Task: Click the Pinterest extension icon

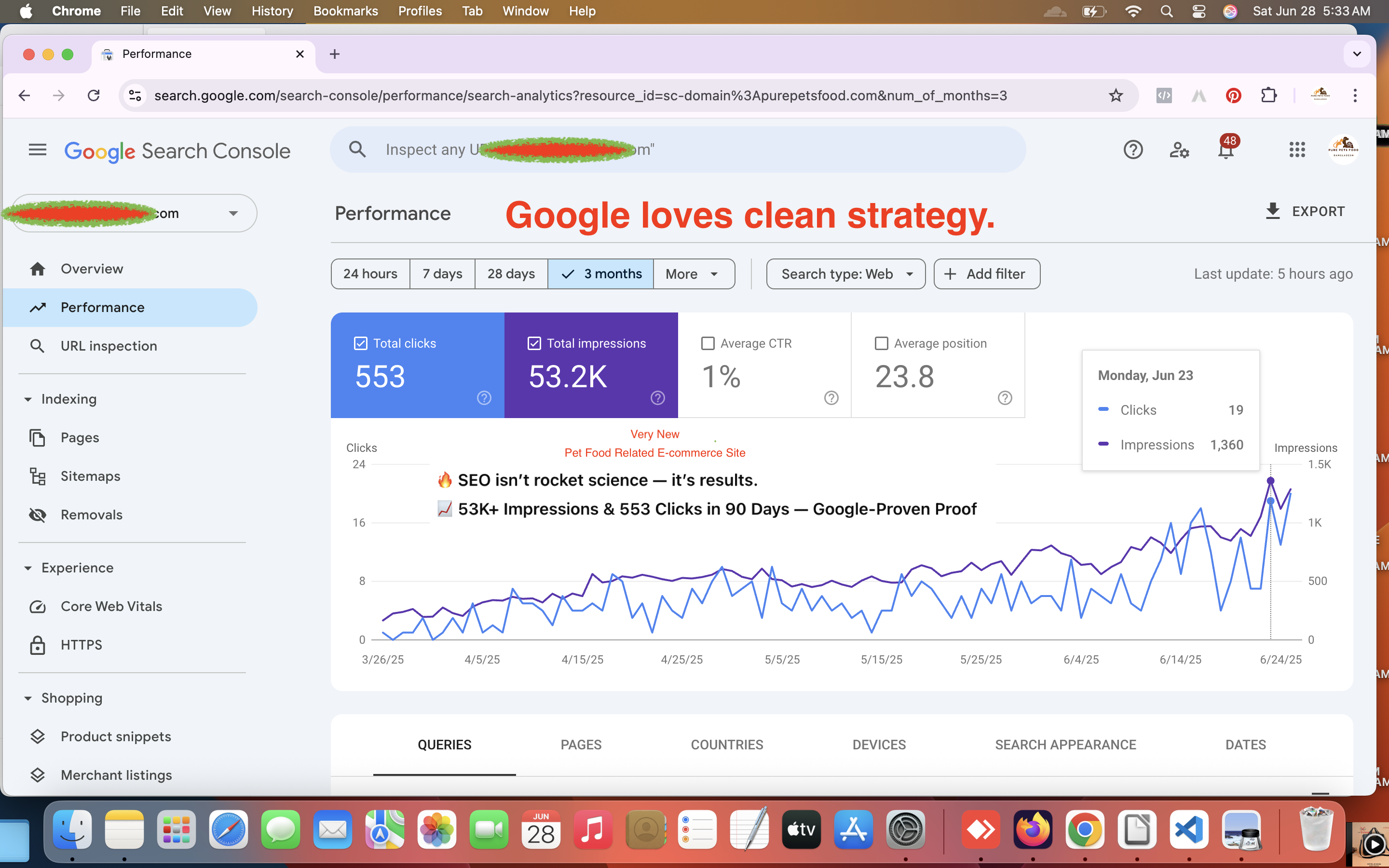Action: click(1233, 95)
